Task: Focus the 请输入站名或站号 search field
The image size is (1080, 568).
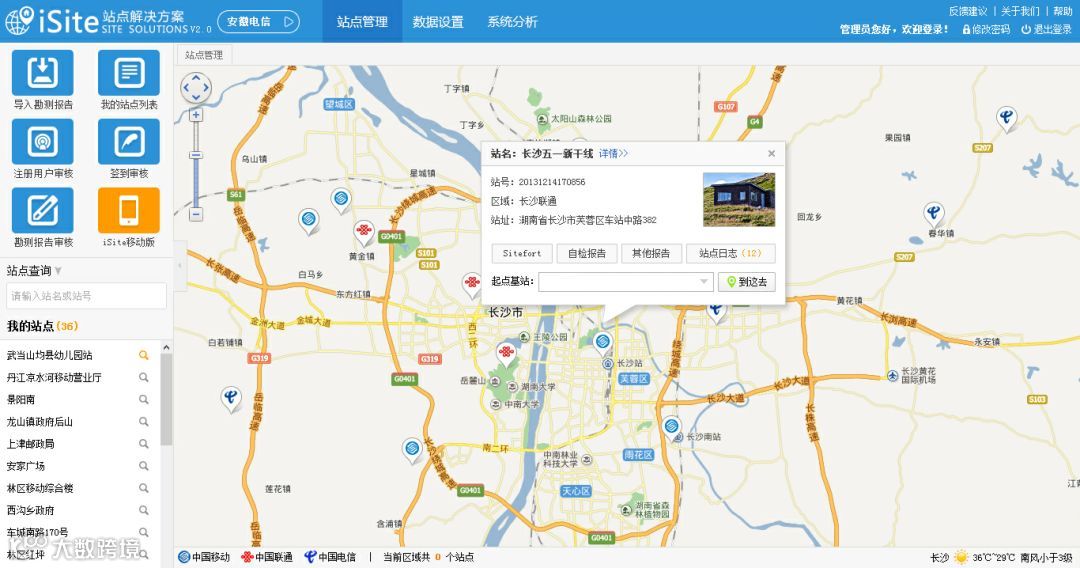Action: click(87, 295)
